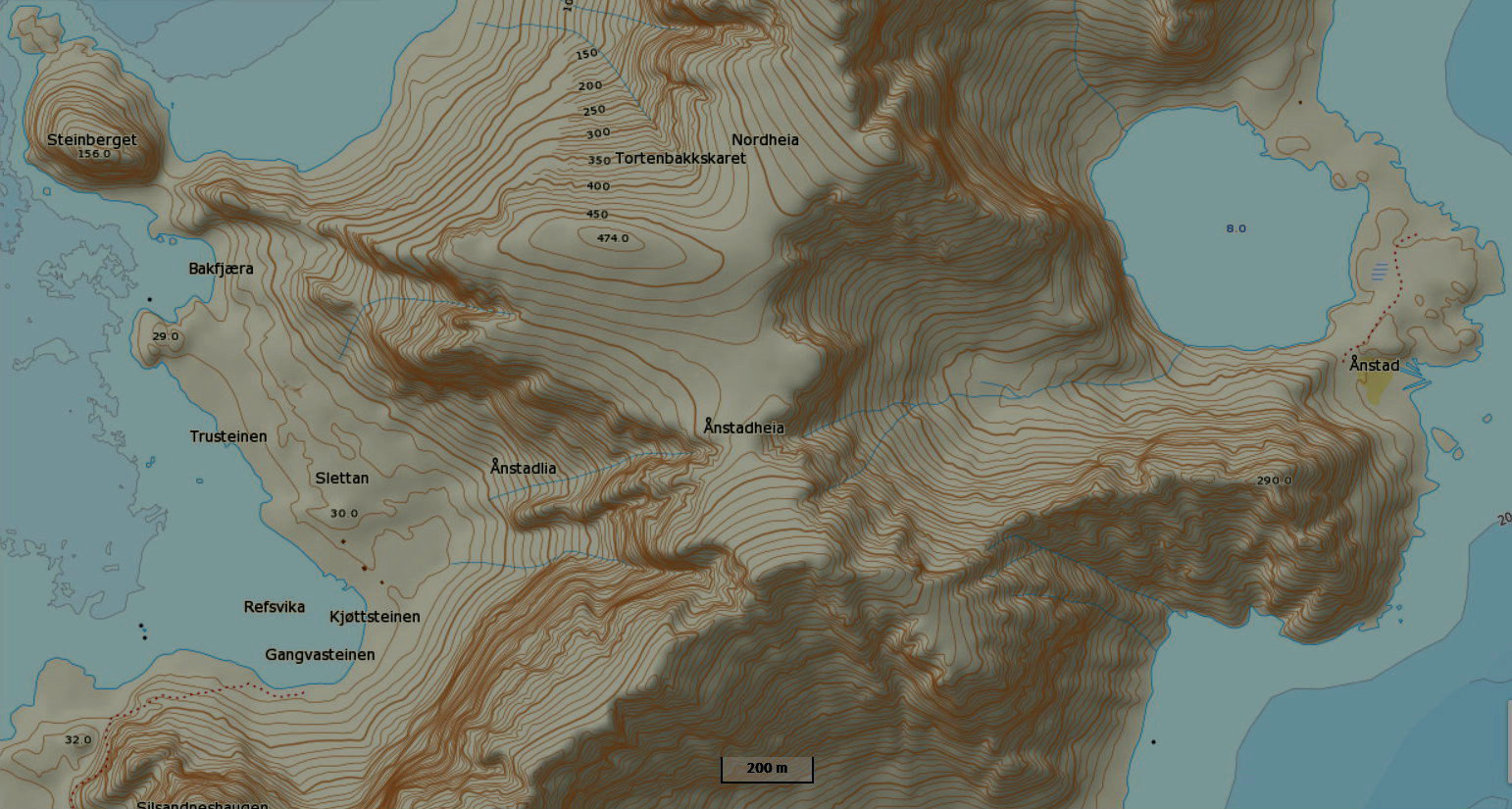
Task: Select the Ånstadlia place label
Action: [x=523, y=468]
